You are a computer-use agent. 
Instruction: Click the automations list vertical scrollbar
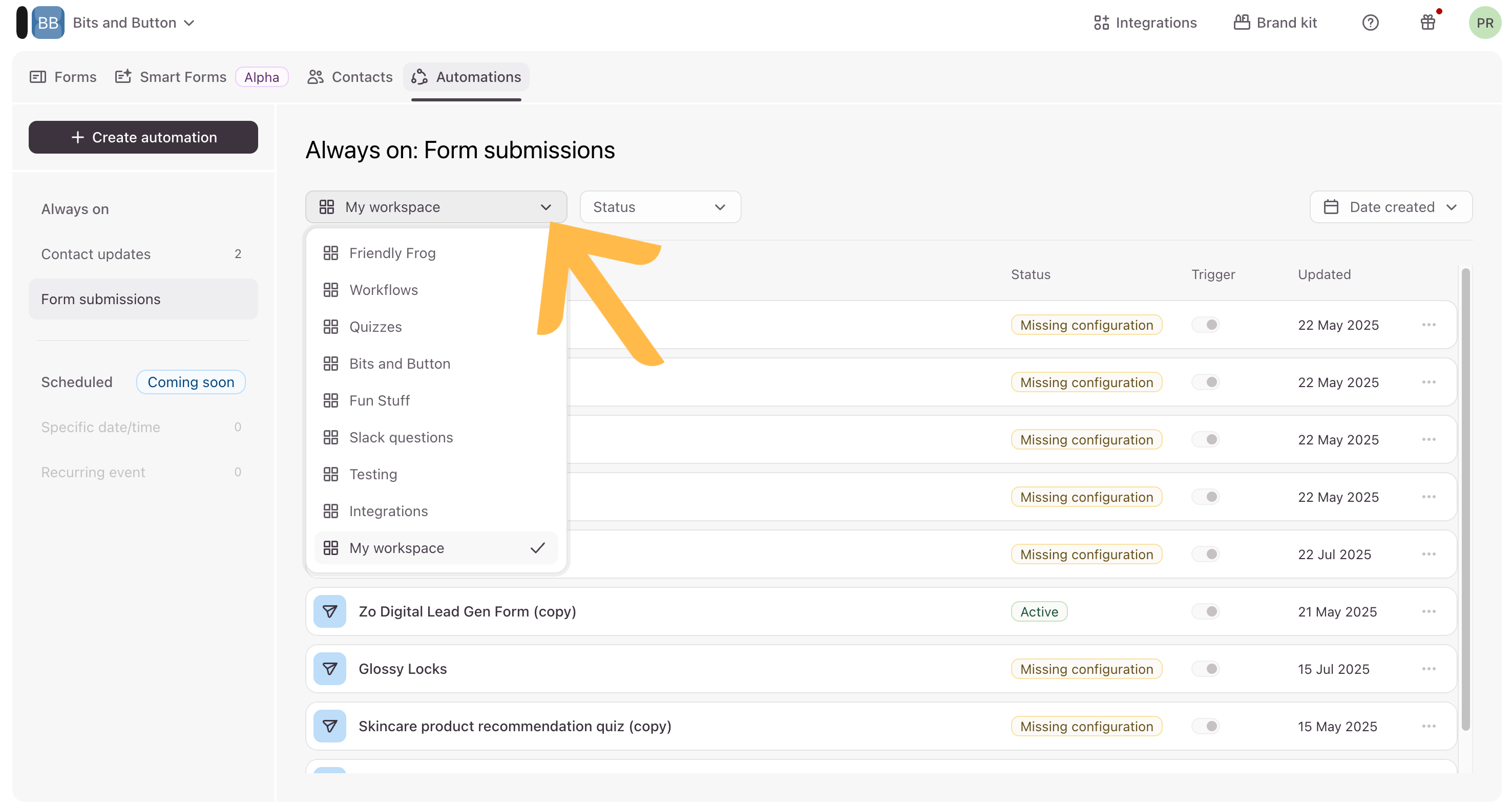[x=1465, y=499]
